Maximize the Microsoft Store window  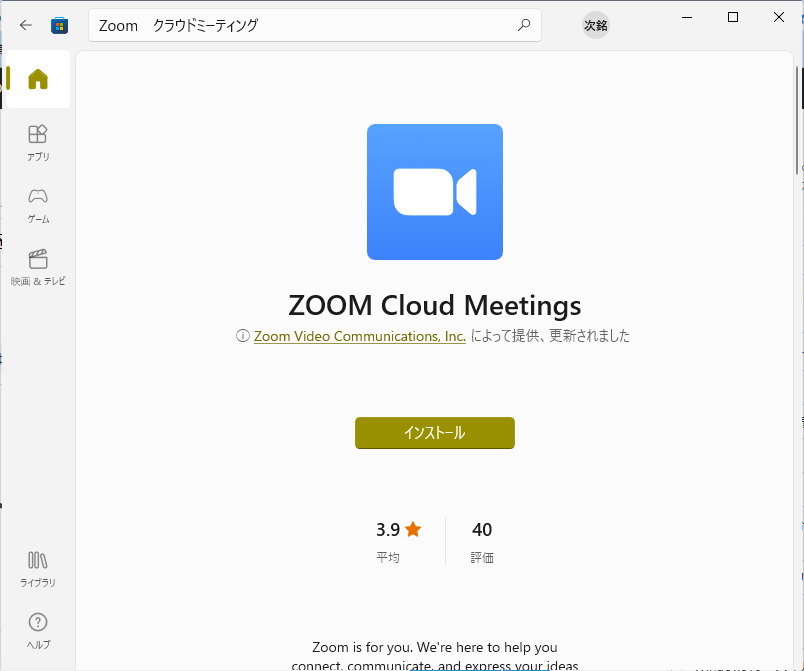(x=733, y=17)
